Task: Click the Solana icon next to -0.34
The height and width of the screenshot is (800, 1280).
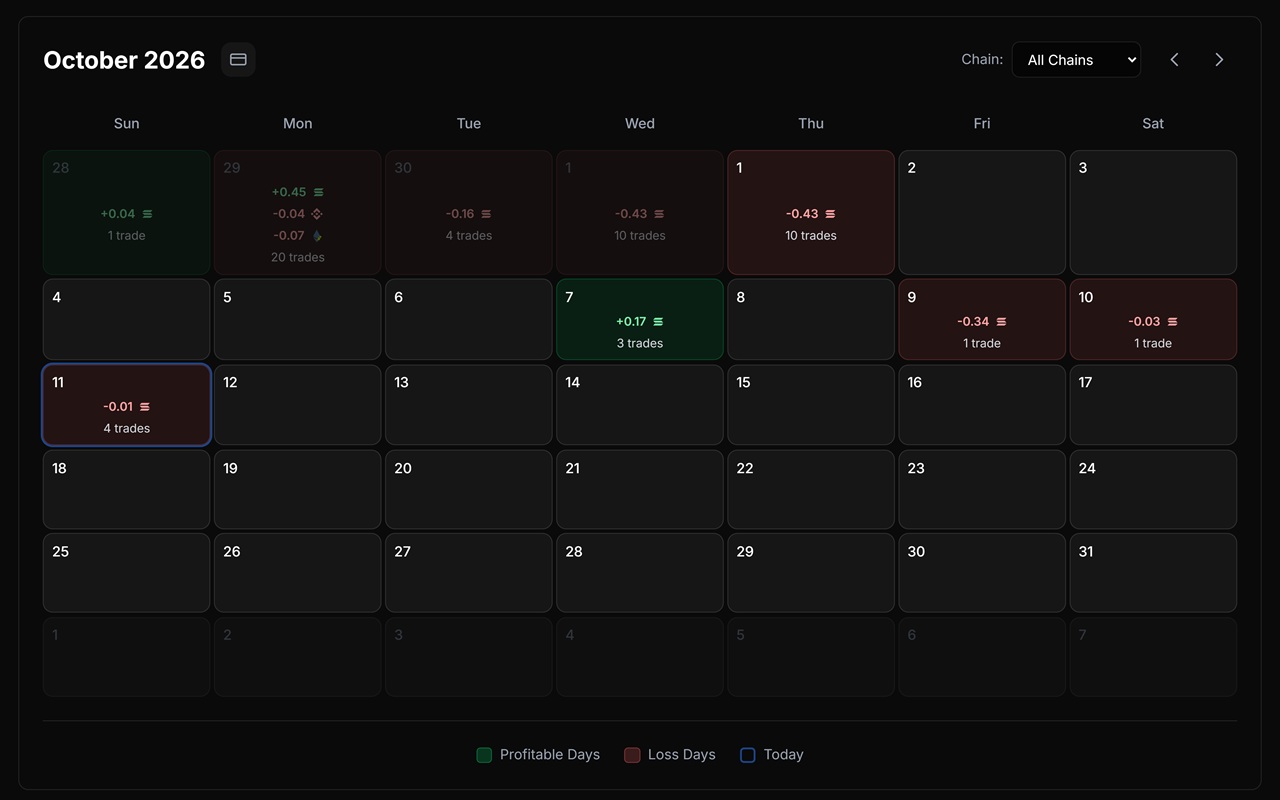Action: coord(1001,322)
